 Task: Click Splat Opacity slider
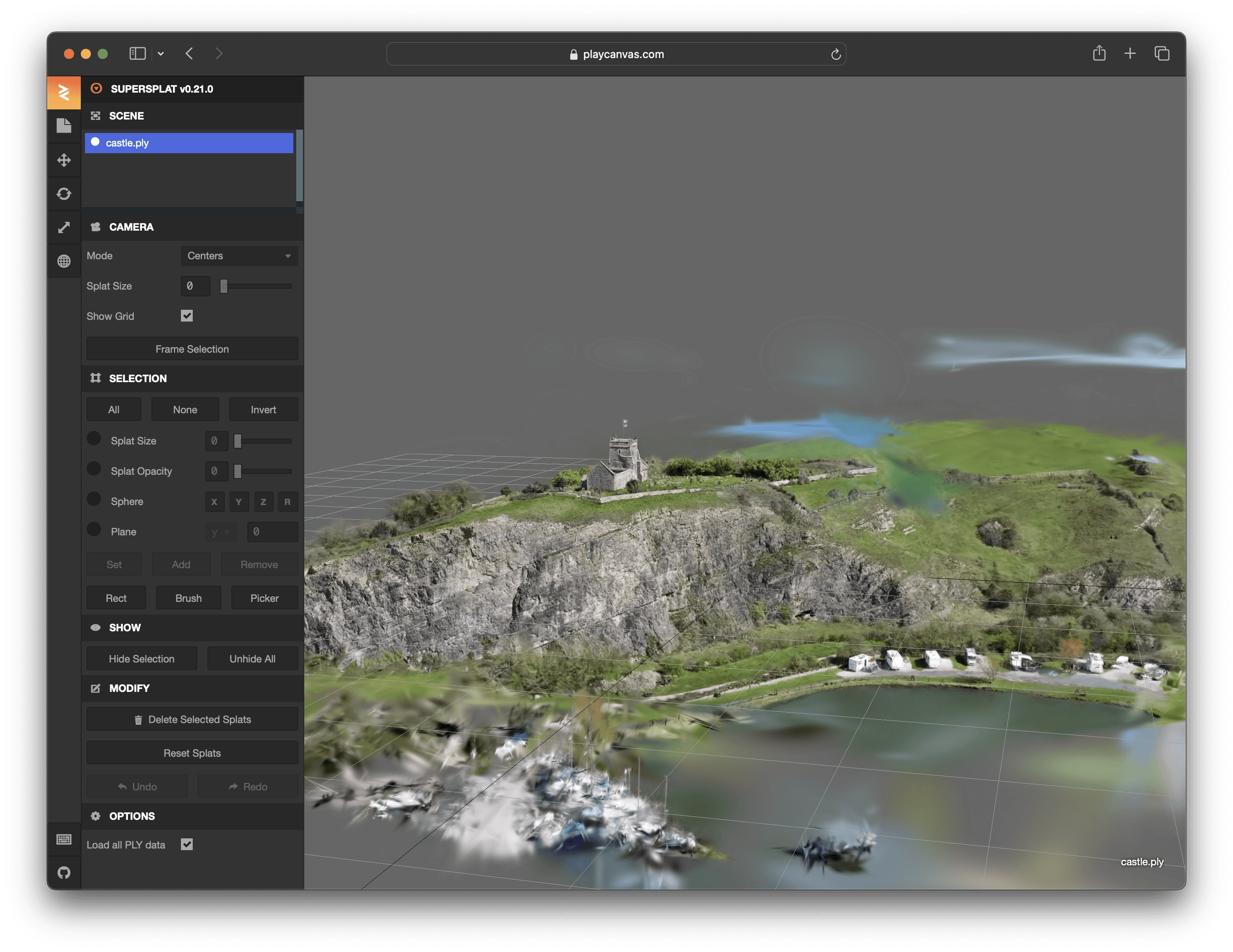coord(263,471)
